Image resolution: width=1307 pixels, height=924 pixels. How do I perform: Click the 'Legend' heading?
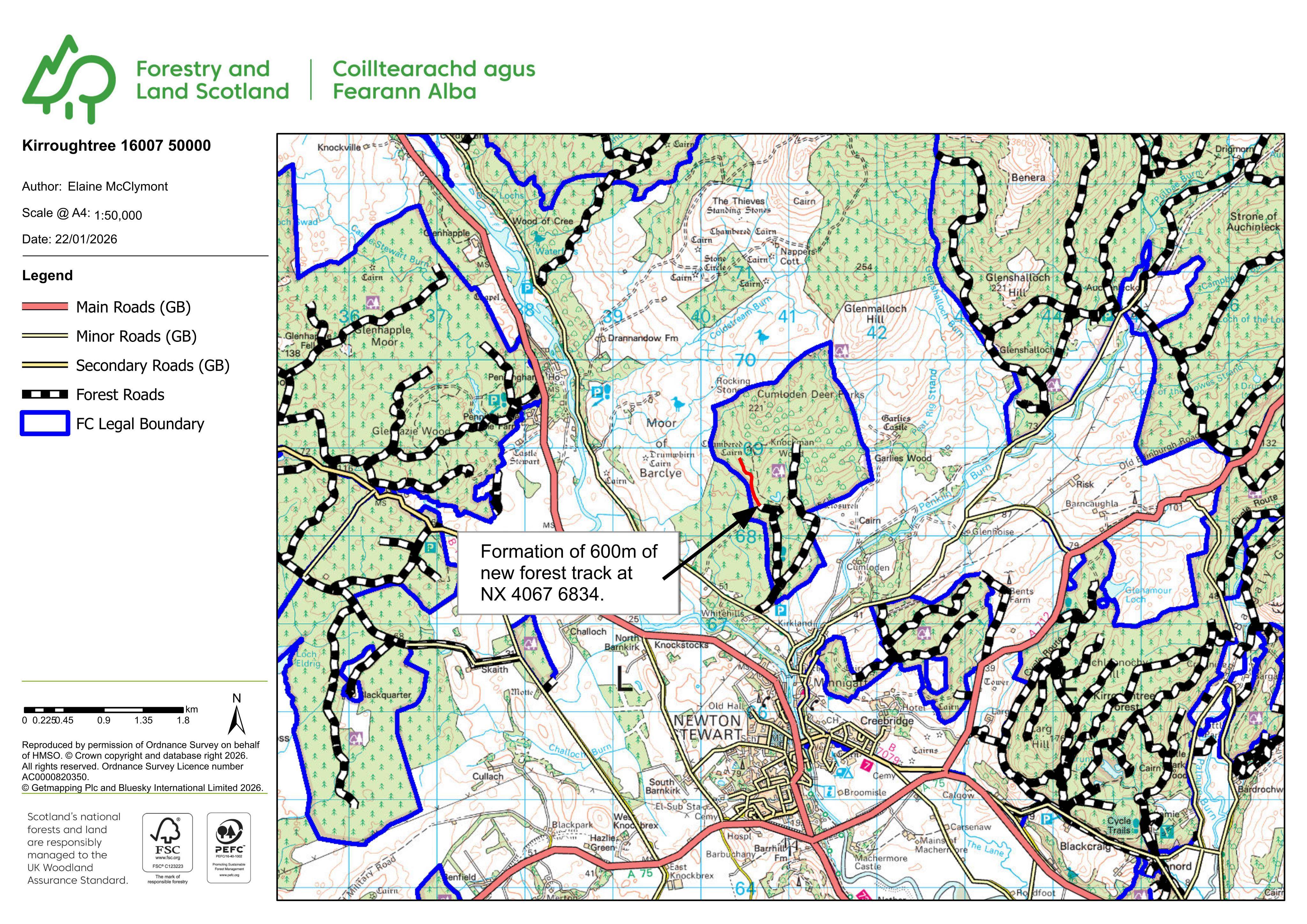(47, 275)
